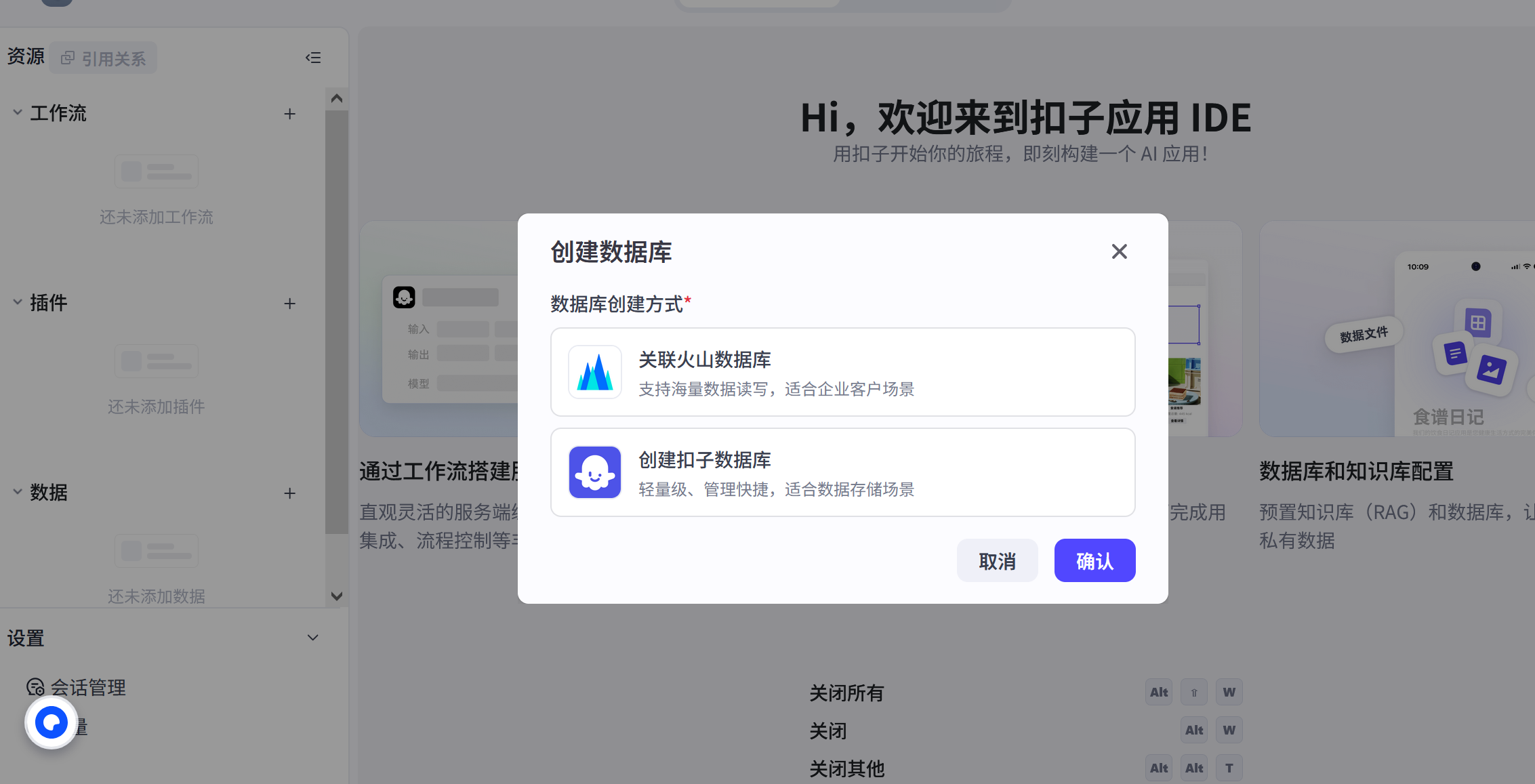
Task: Add new 数据 resource
Action: (x=289, y=493)
